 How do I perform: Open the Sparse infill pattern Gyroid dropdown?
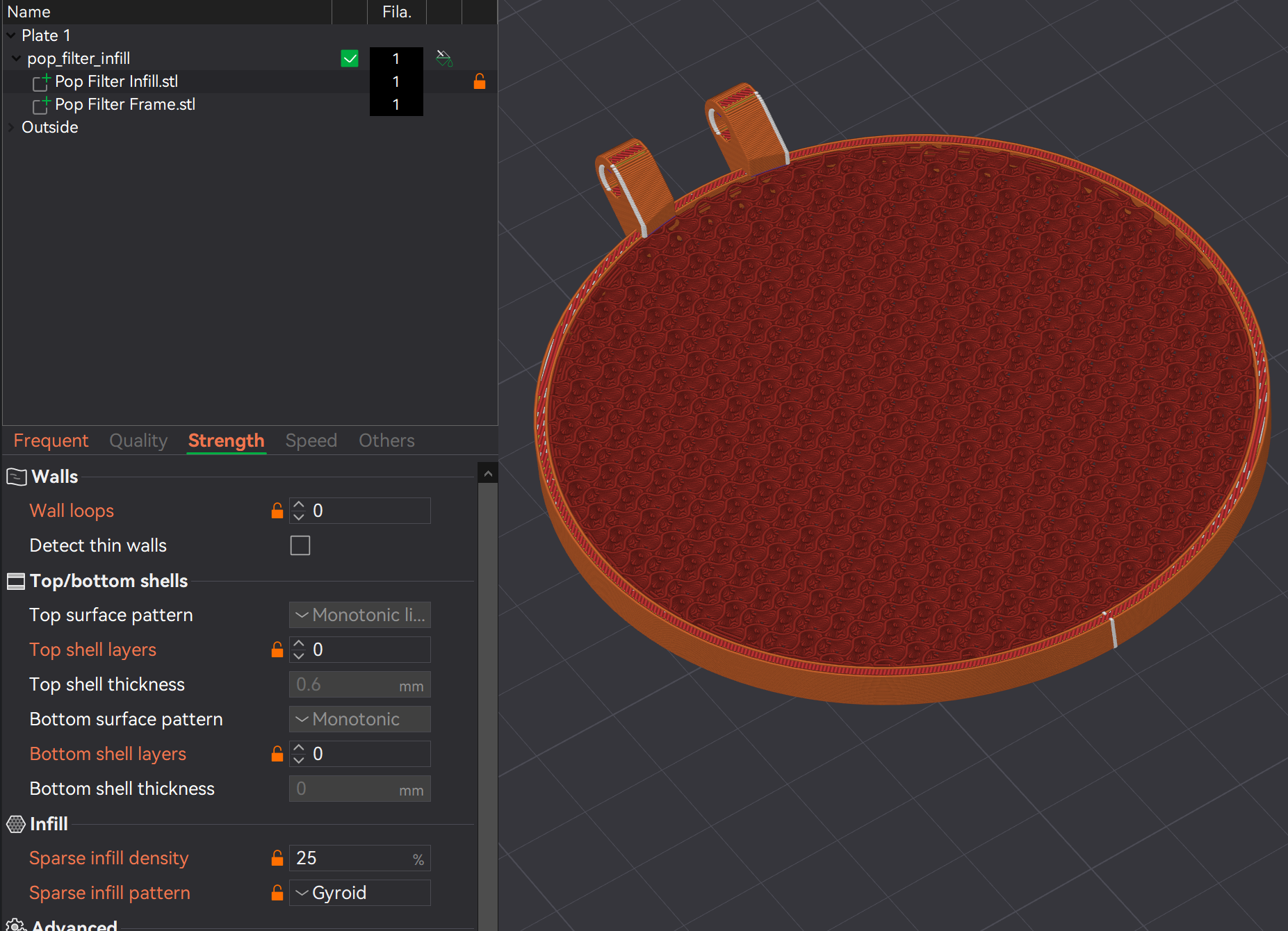pos(359,892)
